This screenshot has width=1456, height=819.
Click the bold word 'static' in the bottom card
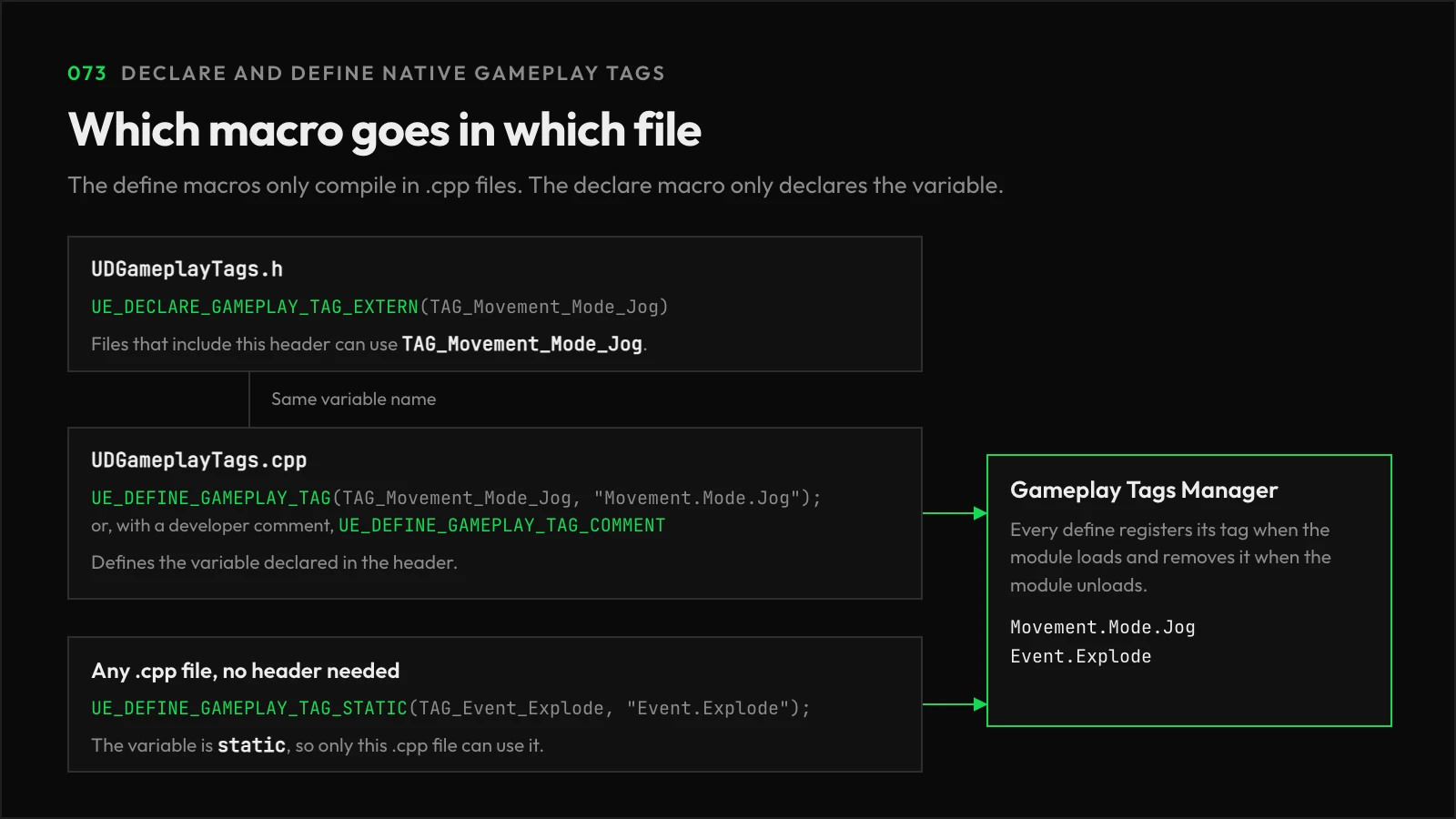(x=251, y=745)
